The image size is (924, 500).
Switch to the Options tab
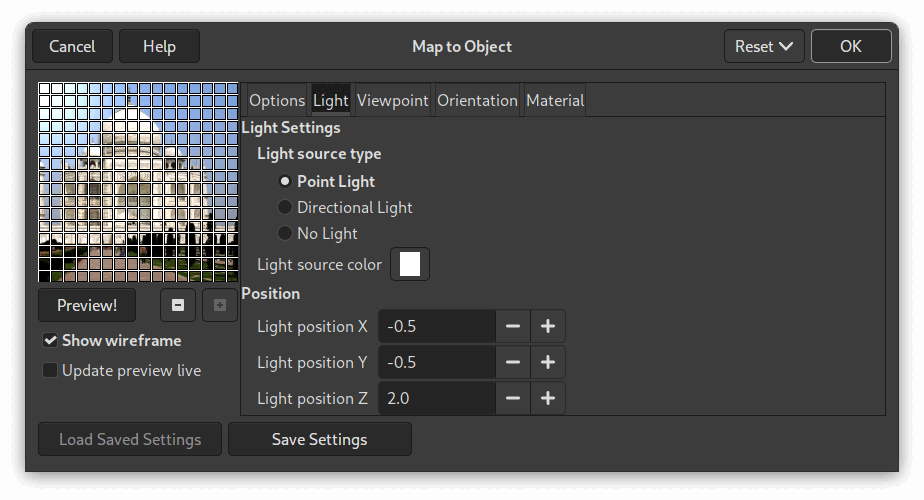277,100
